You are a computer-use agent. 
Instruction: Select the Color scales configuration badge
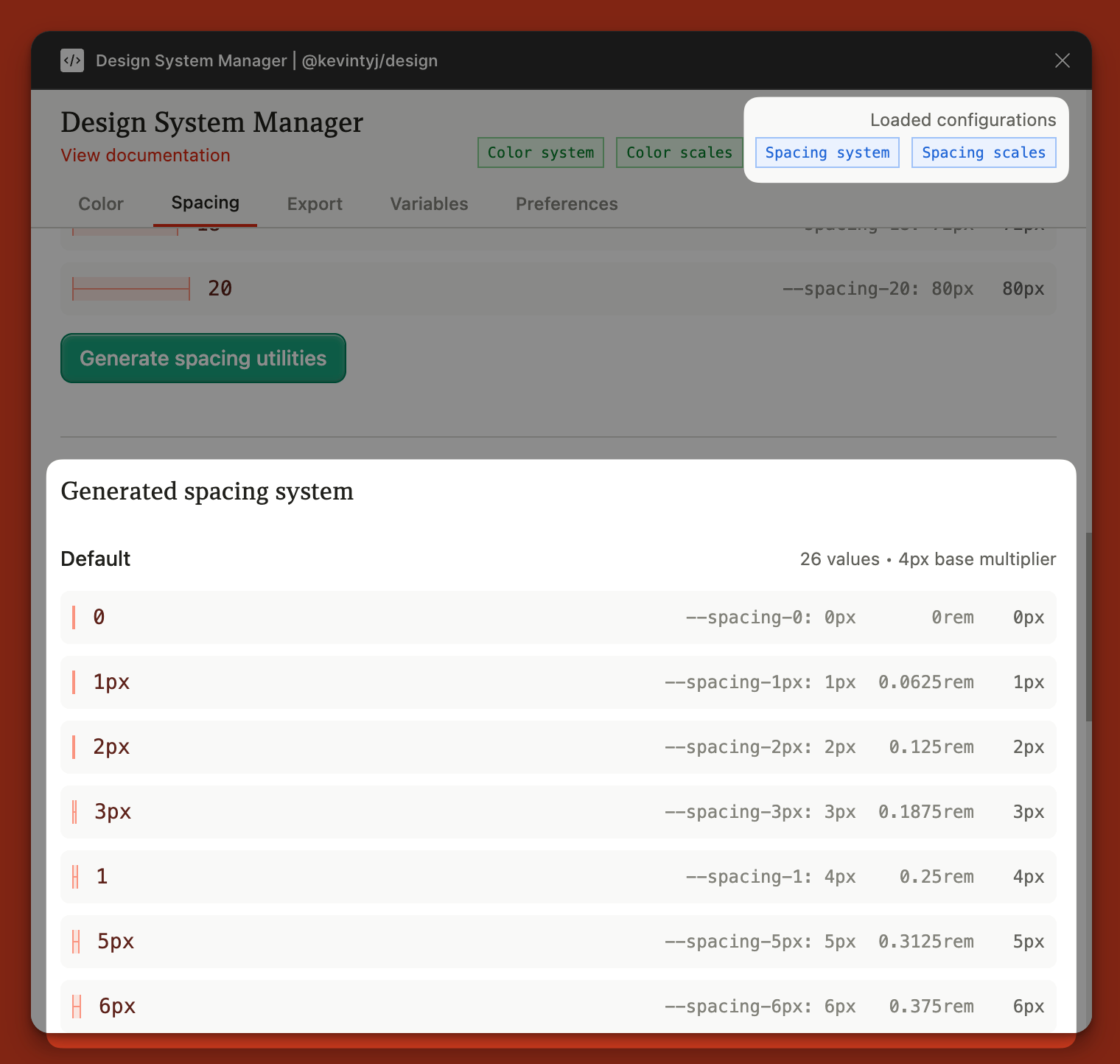click(x=679, y=153)
